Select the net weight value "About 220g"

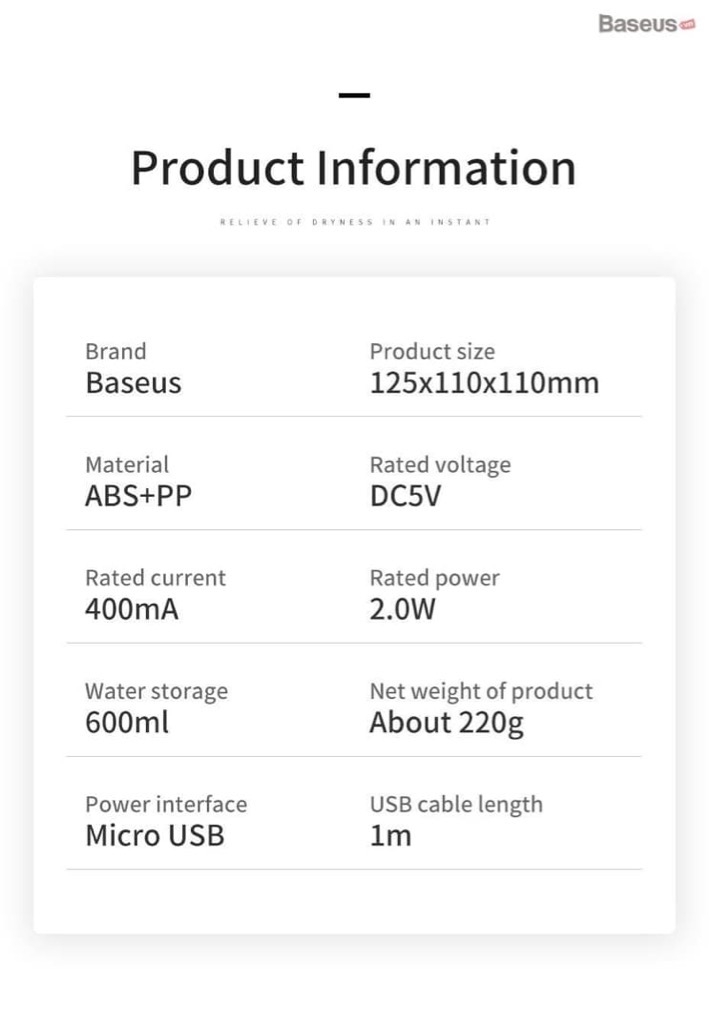click(446, 723)
